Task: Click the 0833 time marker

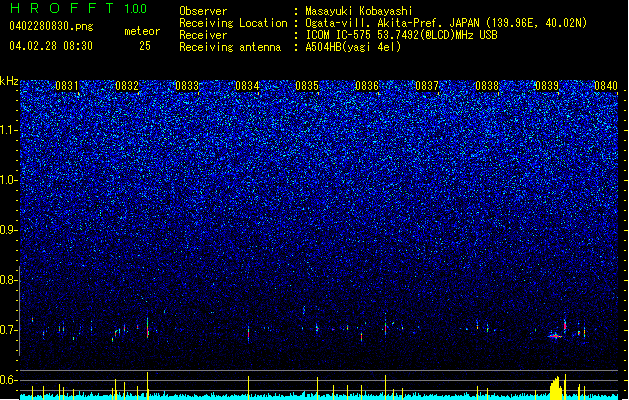Action: (187, 86)
